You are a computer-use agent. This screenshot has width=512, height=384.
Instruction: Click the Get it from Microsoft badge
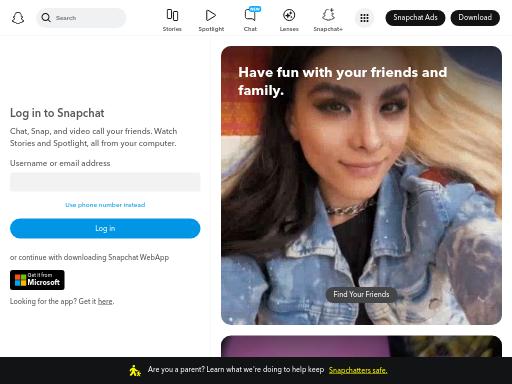pos(37,280)
